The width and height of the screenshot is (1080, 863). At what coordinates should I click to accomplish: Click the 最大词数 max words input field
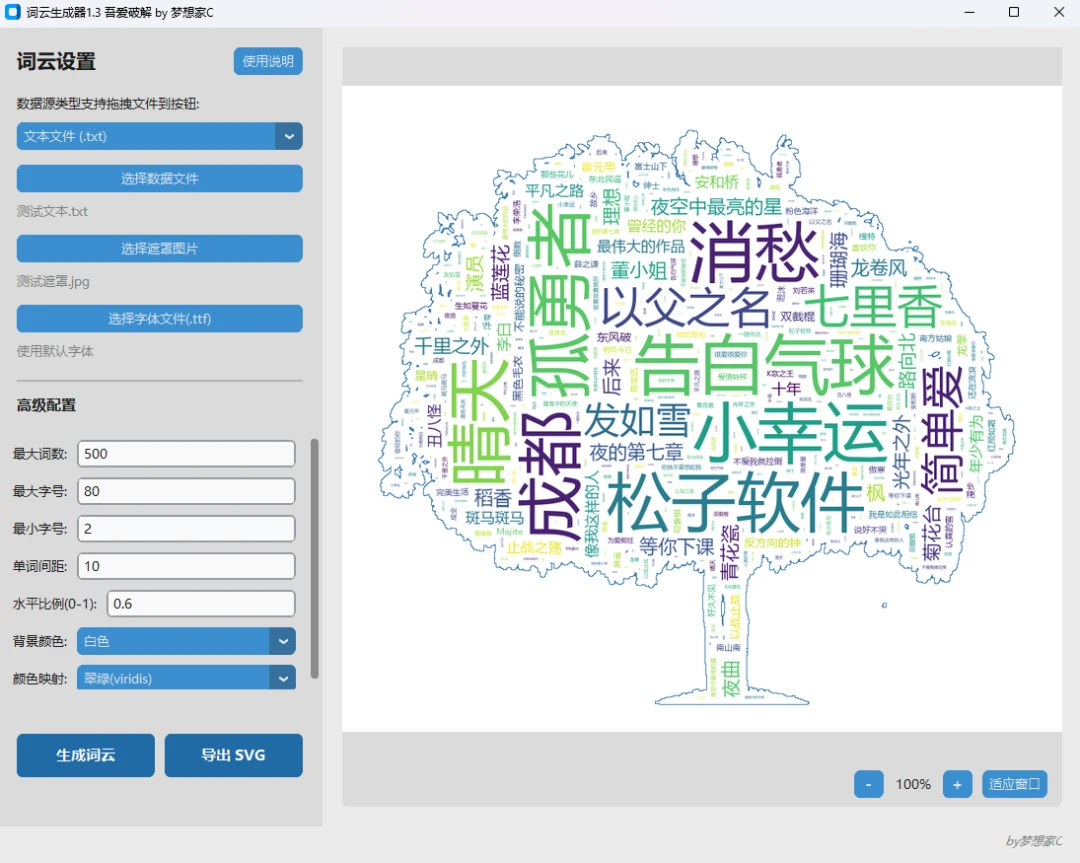[186, 453]
